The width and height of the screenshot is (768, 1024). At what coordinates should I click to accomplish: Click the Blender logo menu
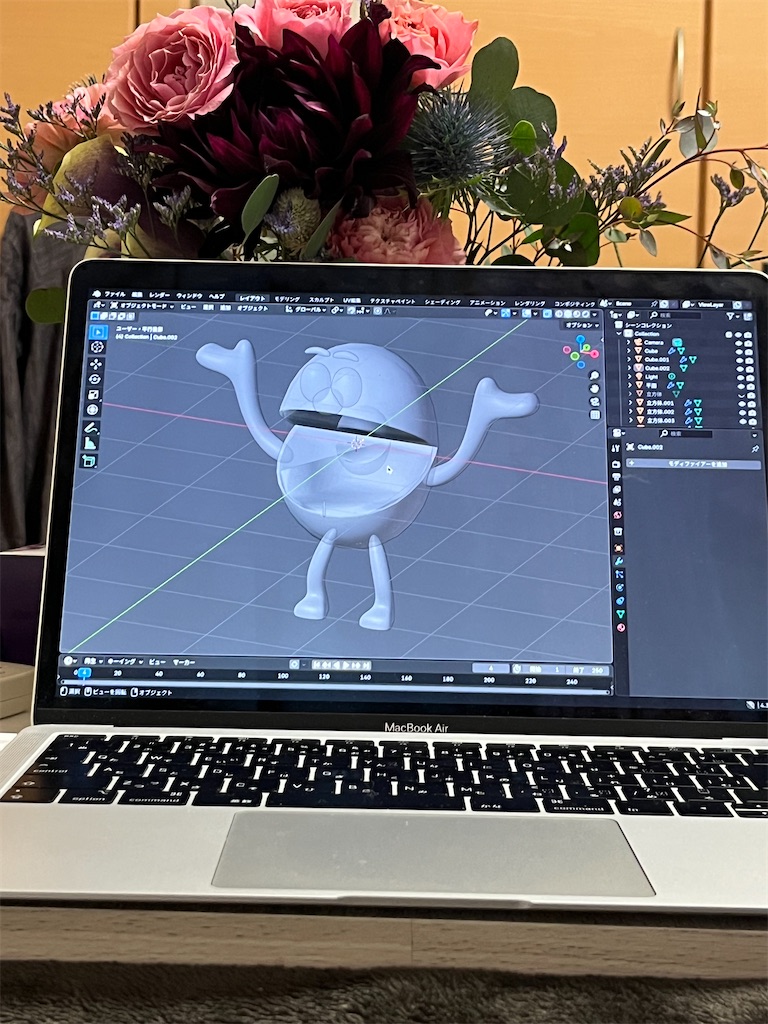pos(96,294)
